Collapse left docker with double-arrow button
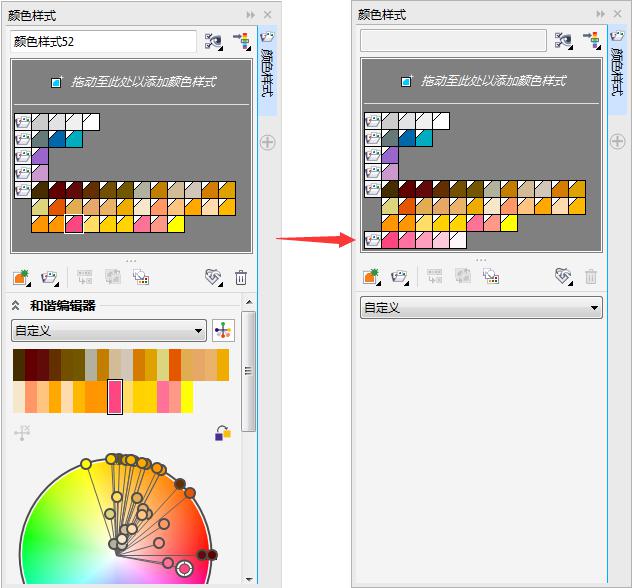Screen dimensions: 632x588 point(251,15)
